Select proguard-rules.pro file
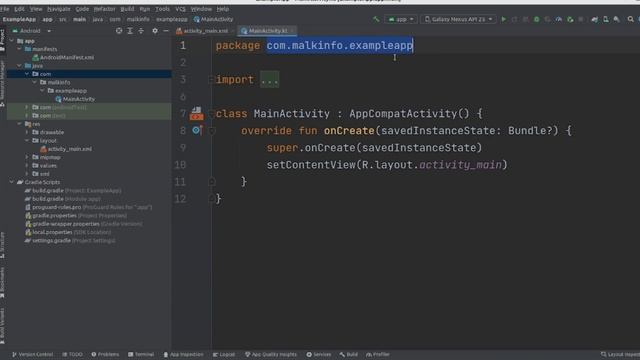 coord(89,207)
